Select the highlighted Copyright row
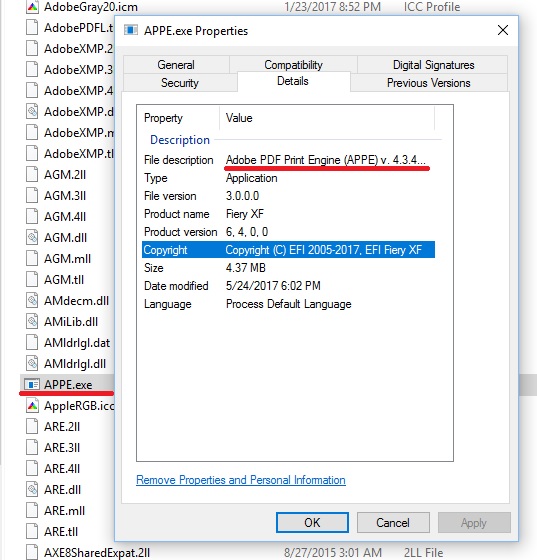537x560 pixels. pos(288,250)
